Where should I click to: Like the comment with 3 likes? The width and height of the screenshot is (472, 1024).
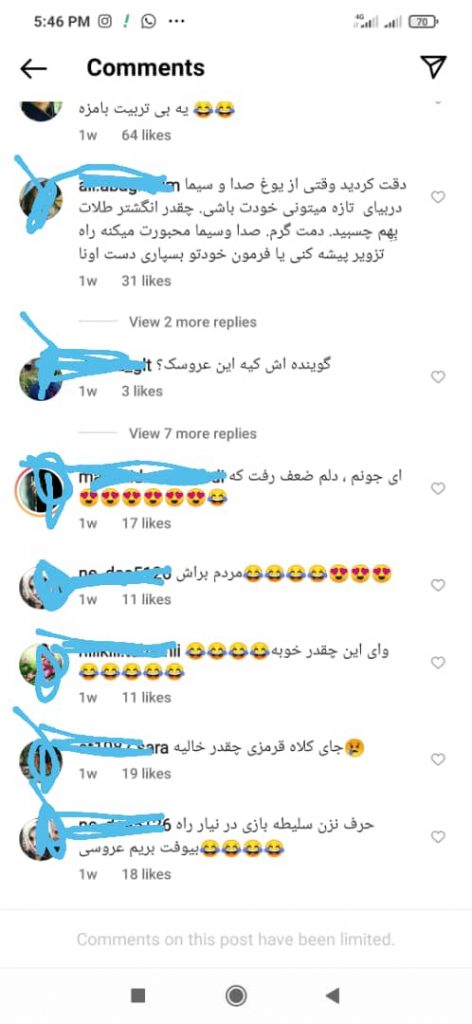pos(439,377)
